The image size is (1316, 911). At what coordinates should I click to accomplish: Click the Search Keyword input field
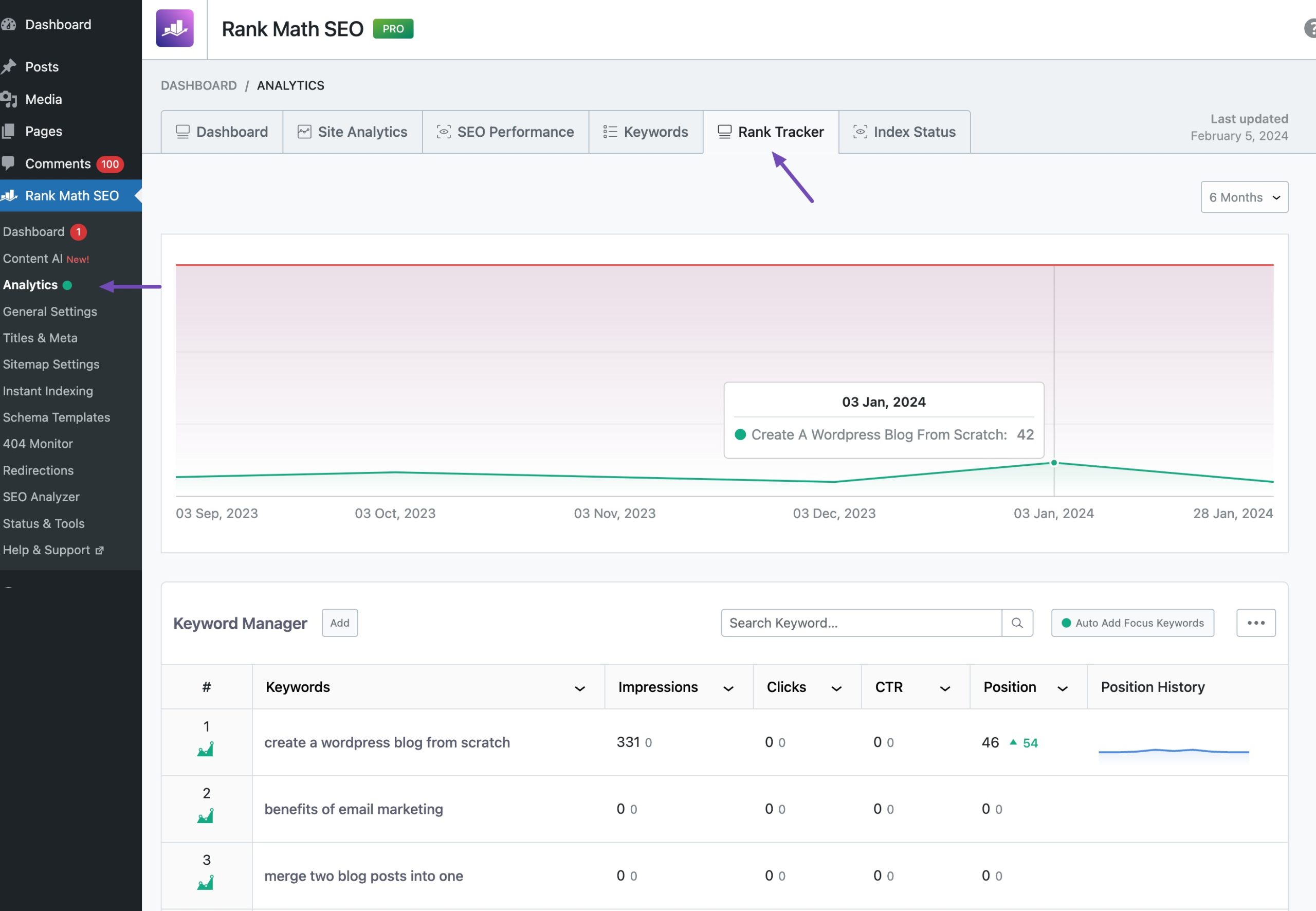[x=861, y=622]
